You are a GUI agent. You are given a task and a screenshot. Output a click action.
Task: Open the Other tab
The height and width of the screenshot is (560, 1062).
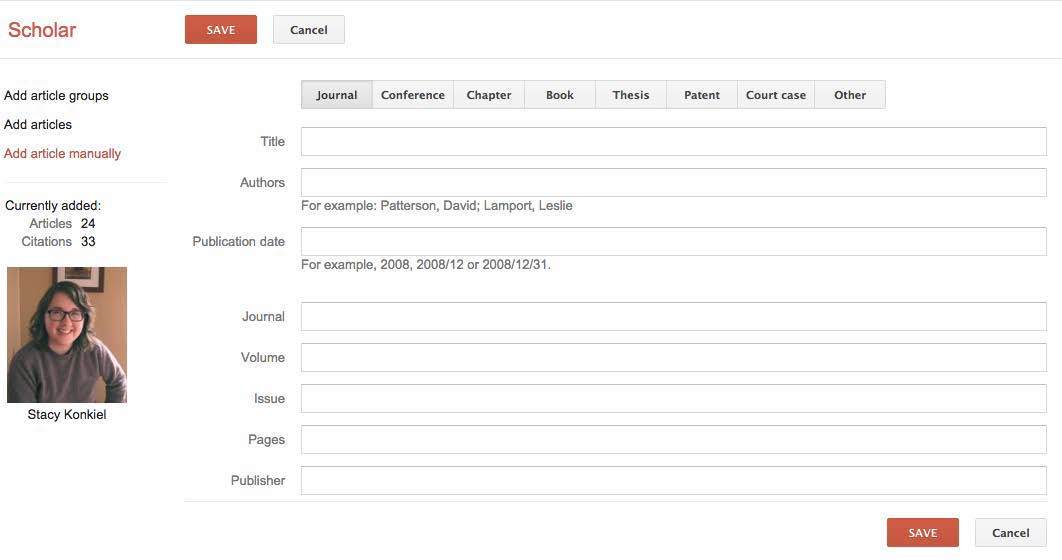[x=850, y=95]
